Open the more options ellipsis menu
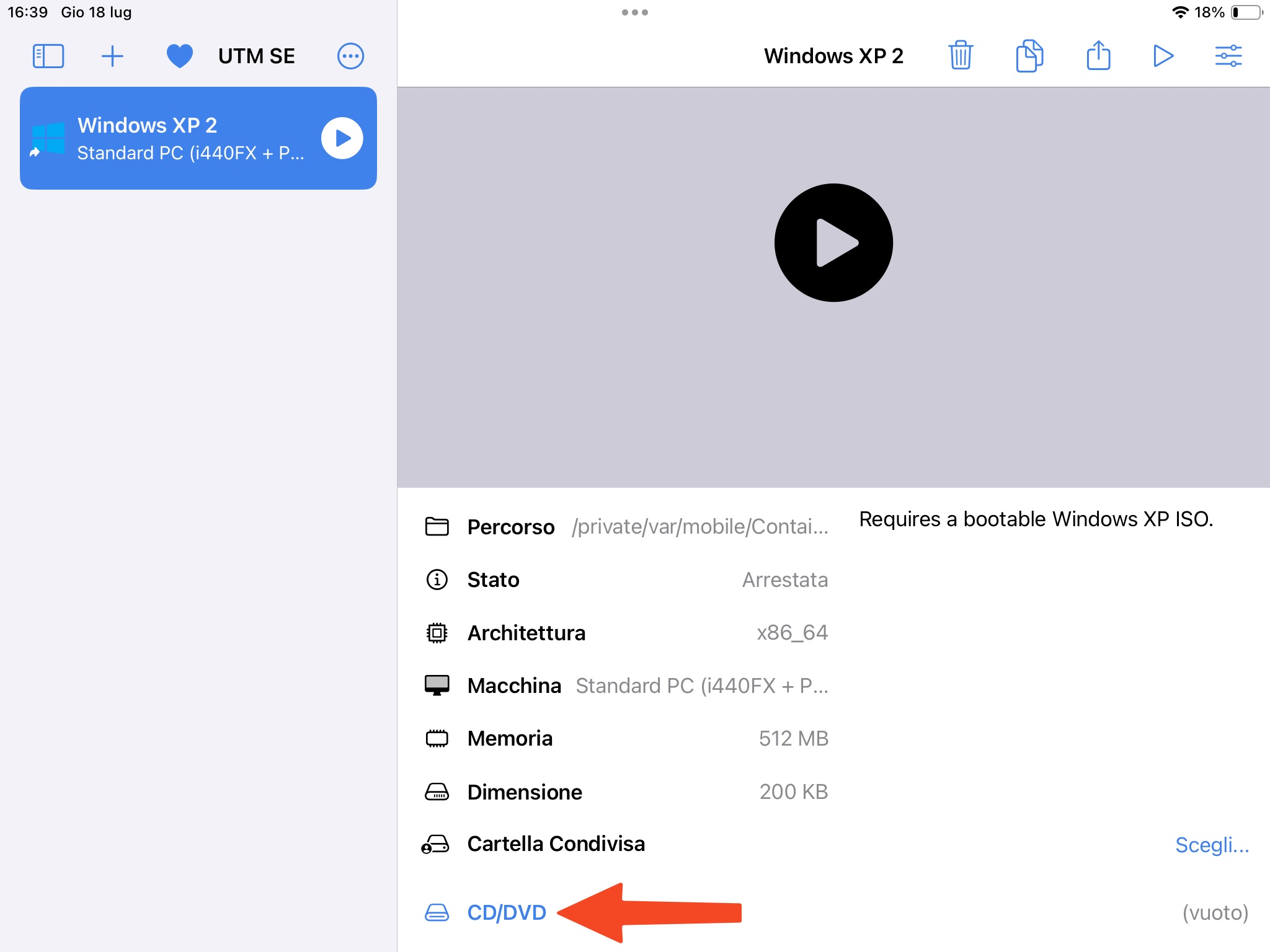 tap(350, 56)
